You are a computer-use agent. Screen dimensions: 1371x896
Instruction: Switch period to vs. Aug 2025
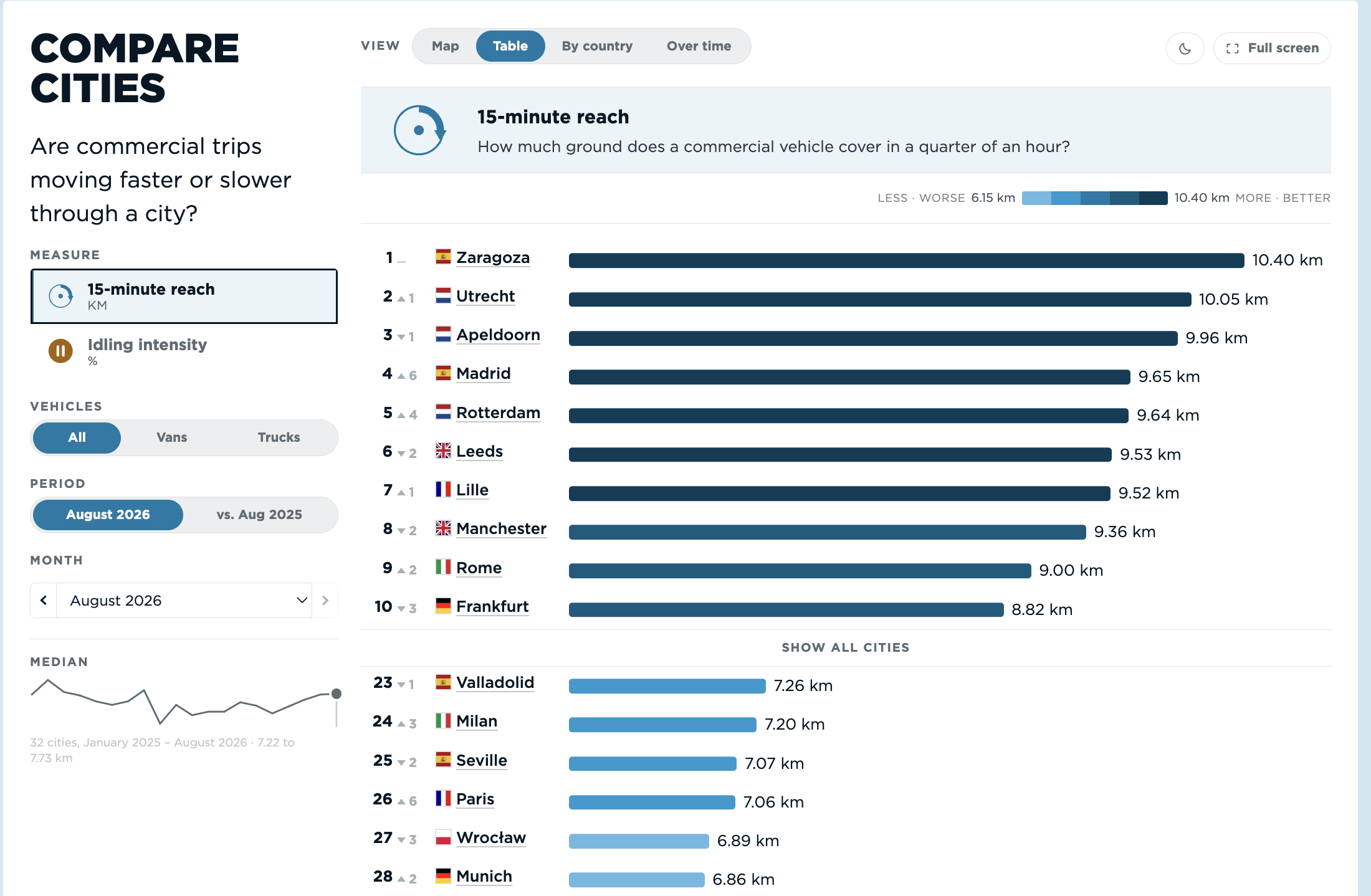[x=259, y=515]
